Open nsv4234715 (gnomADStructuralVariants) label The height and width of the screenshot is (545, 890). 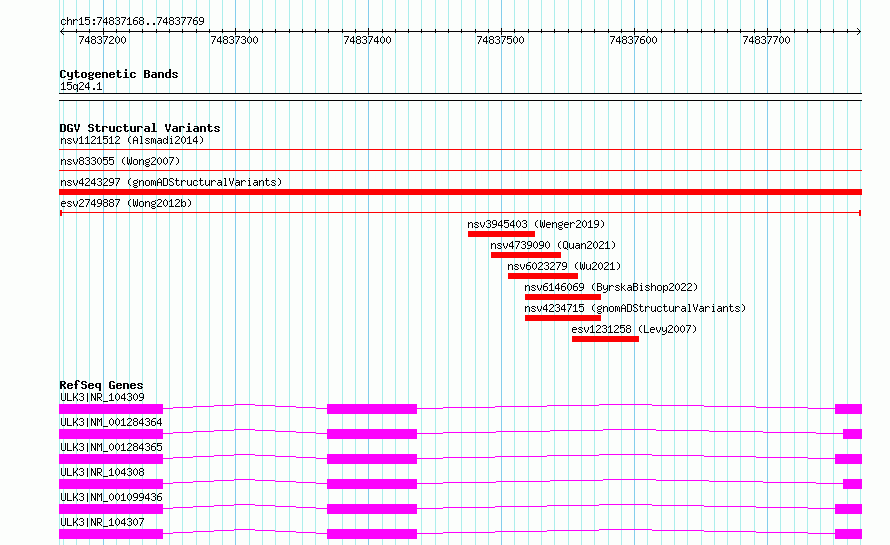[x=635, y=308]
